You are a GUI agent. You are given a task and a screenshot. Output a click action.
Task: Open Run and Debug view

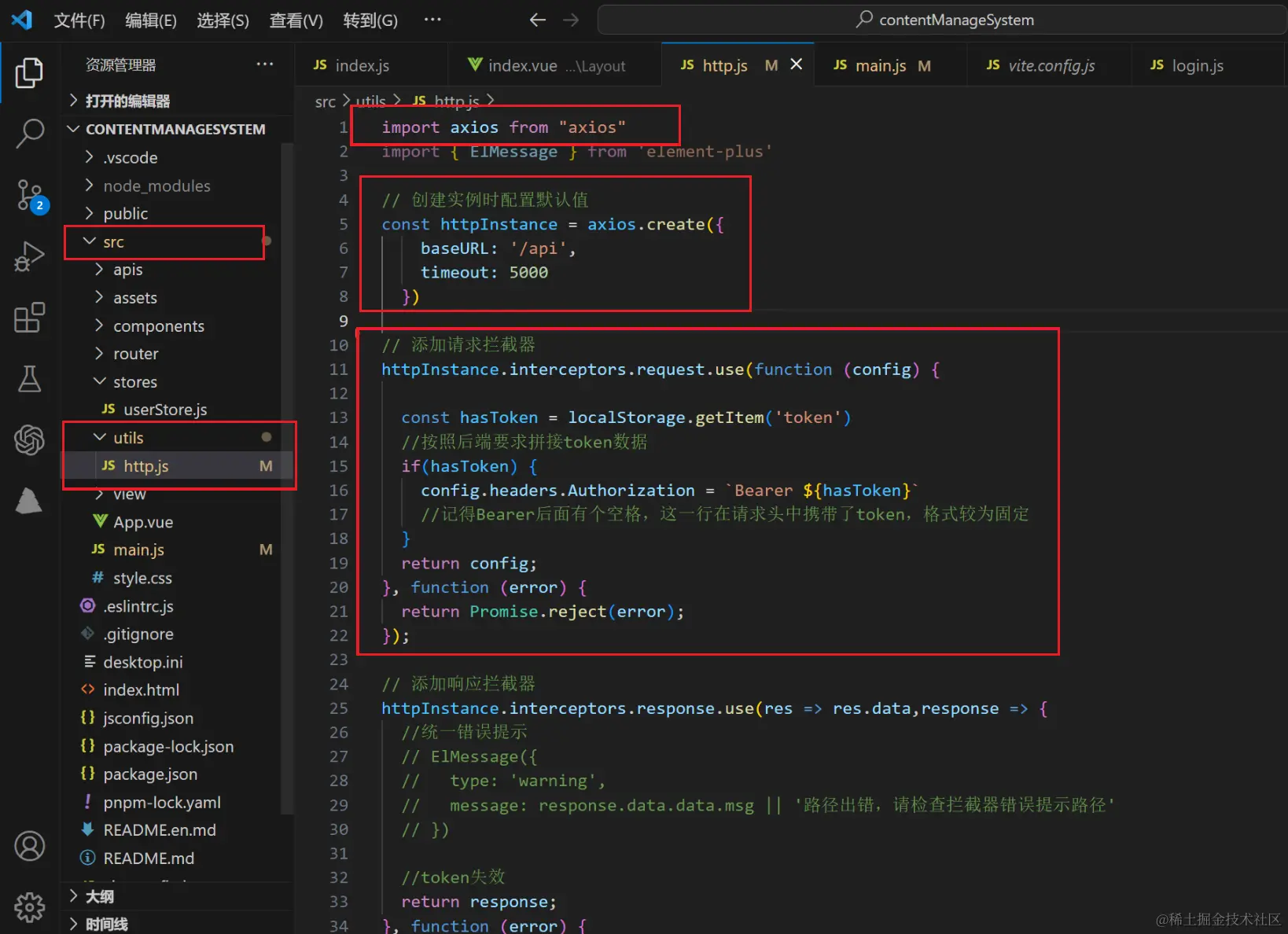(x=29, y=256)
